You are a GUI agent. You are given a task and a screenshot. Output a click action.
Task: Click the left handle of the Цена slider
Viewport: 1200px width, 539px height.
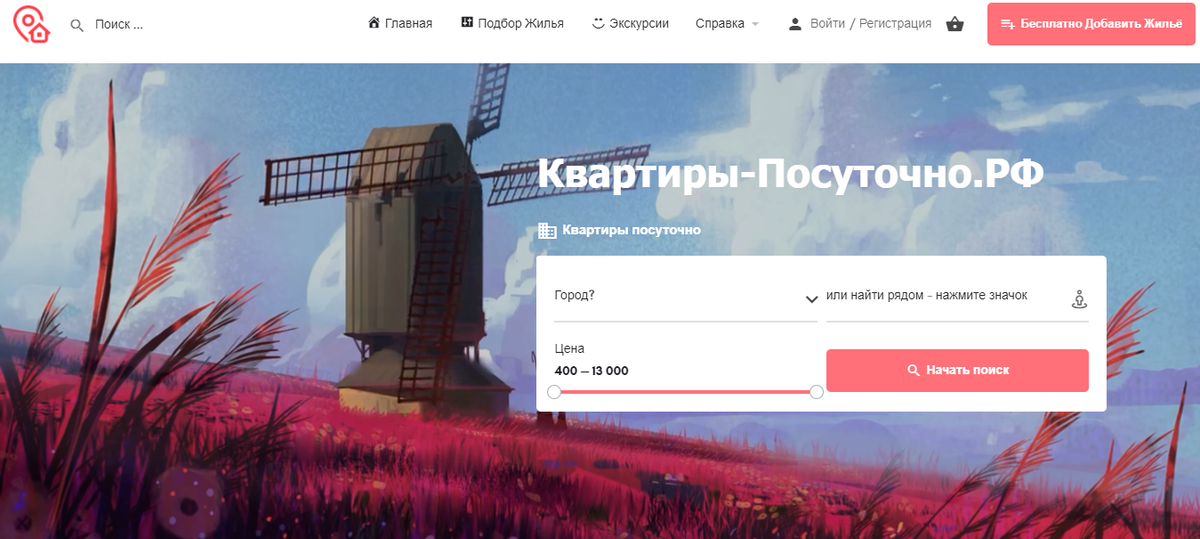(x=554, y=392)
